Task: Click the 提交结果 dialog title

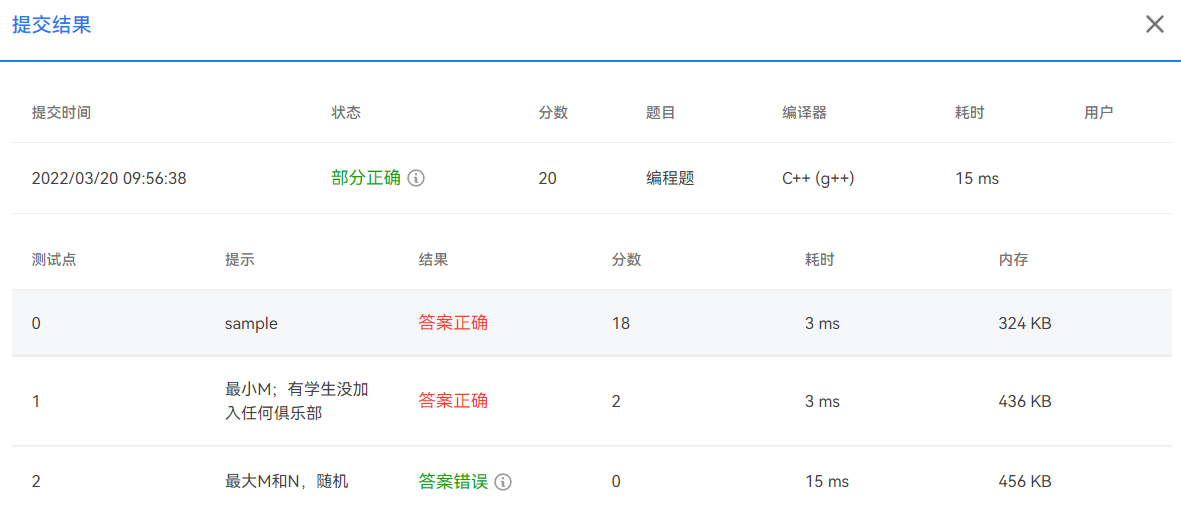Action: tap(51, 25)
